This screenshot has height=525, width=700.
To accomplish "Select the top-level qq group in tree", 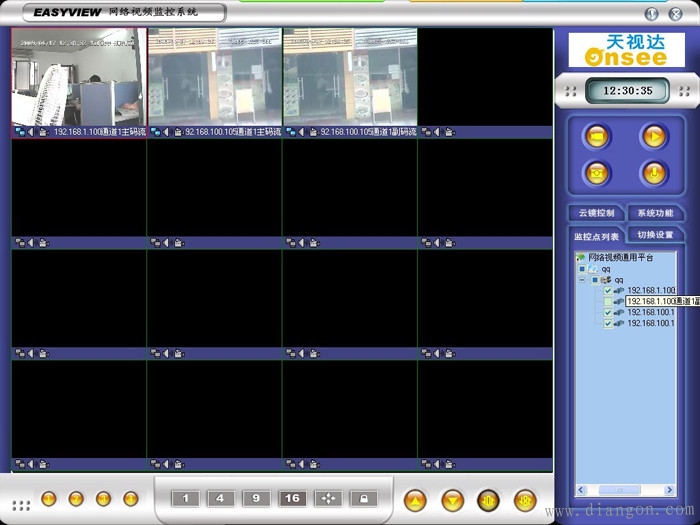I will point(605,269).
